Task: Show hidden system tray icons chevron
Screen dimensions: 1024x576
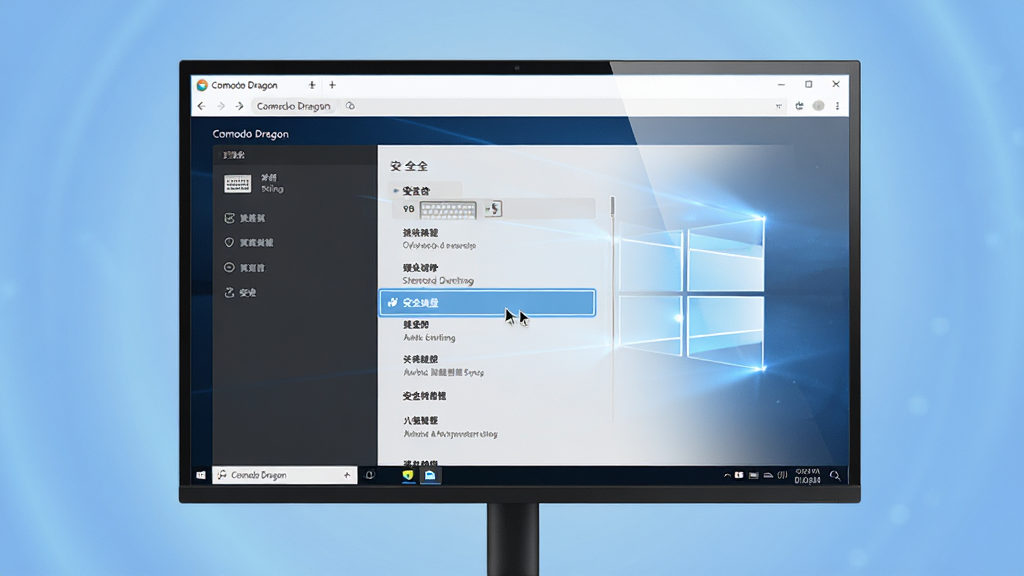Action: (x=727, y=475)
